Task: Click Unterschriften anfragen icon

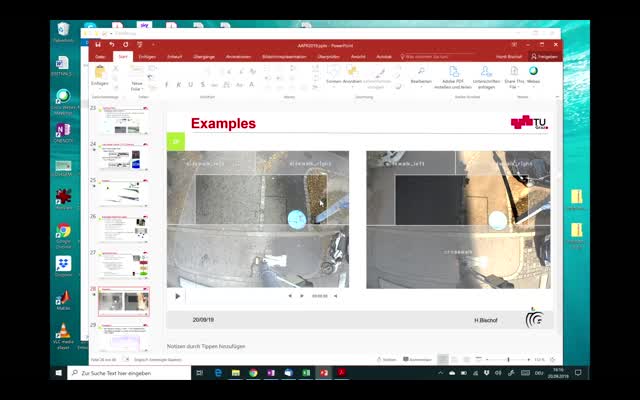Action: [x=486, y=78]
